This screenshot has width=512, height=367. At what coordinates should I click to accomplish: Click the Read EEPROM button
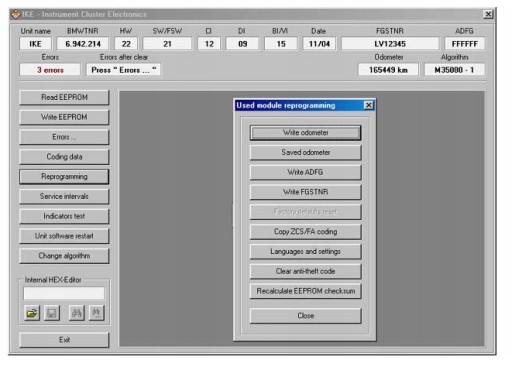pos(64,97)
